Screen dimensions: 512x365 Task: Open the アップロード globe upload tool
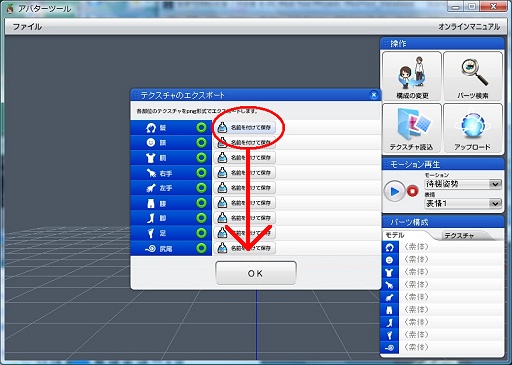(x=473, y=128)
